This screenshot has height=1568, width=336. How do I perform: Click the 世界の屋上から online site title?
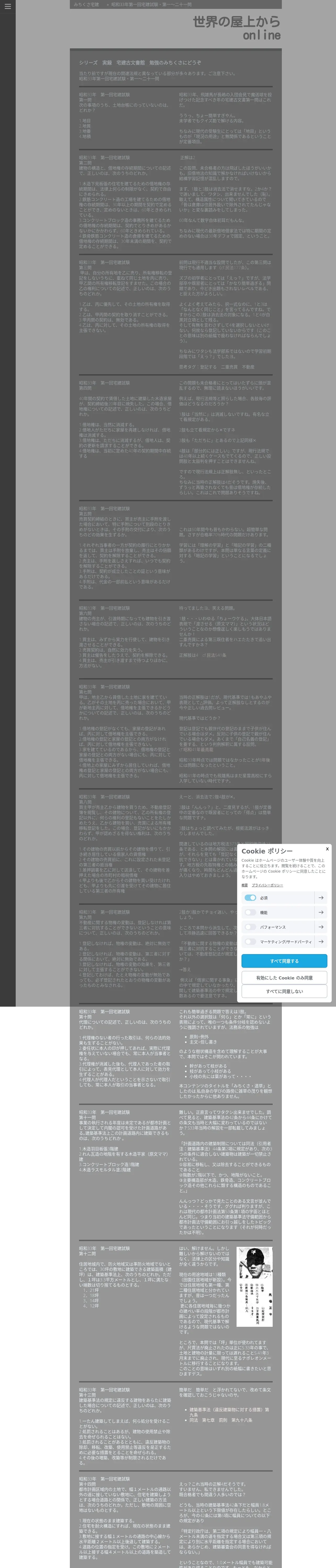(x=237, y=28)
